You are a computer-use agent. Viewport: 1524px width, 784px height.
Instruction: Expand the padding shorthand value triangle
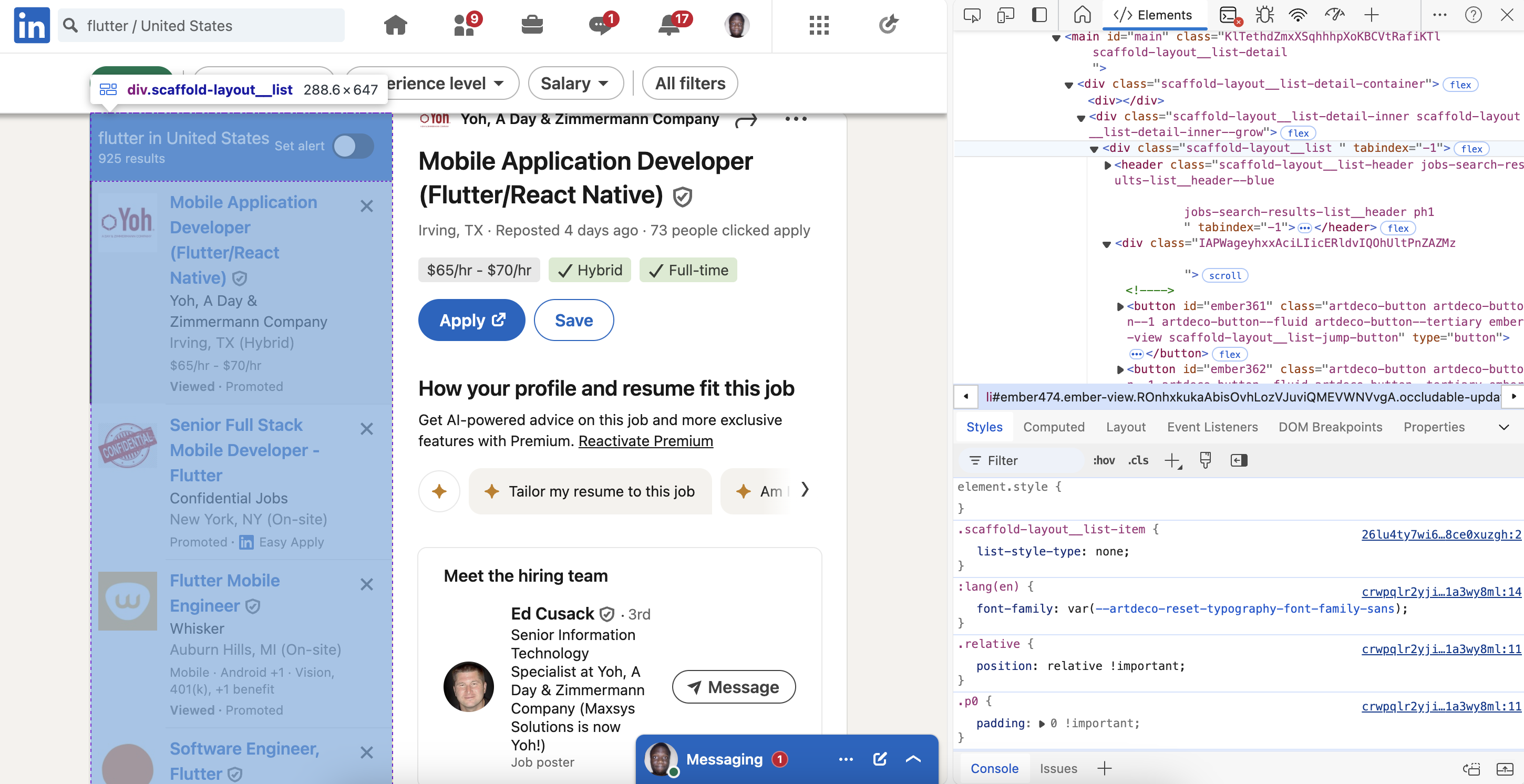point(1042,724)
